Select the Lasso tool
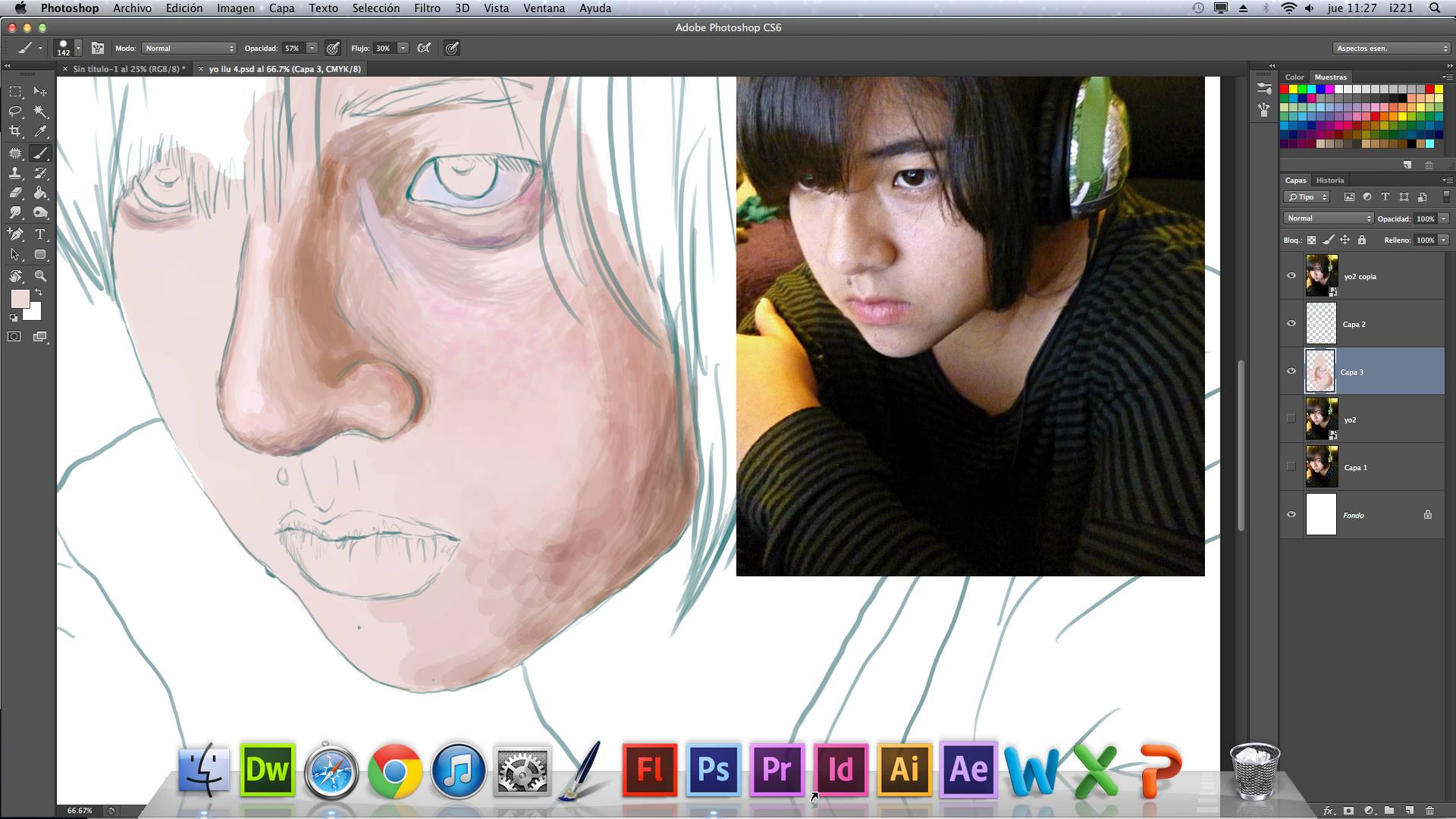Image resolution: width=1456 pixels, height=819 pixels. 15,111
